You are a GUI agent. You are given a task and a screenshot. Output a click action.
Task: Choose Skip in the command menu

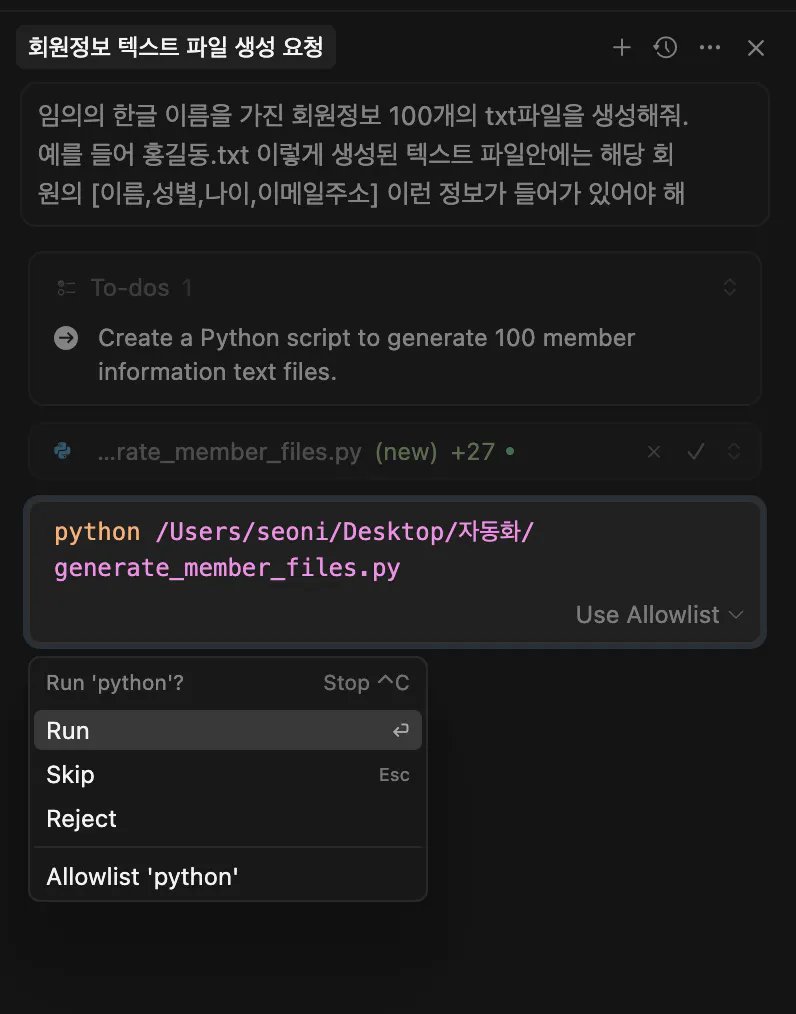227,775
